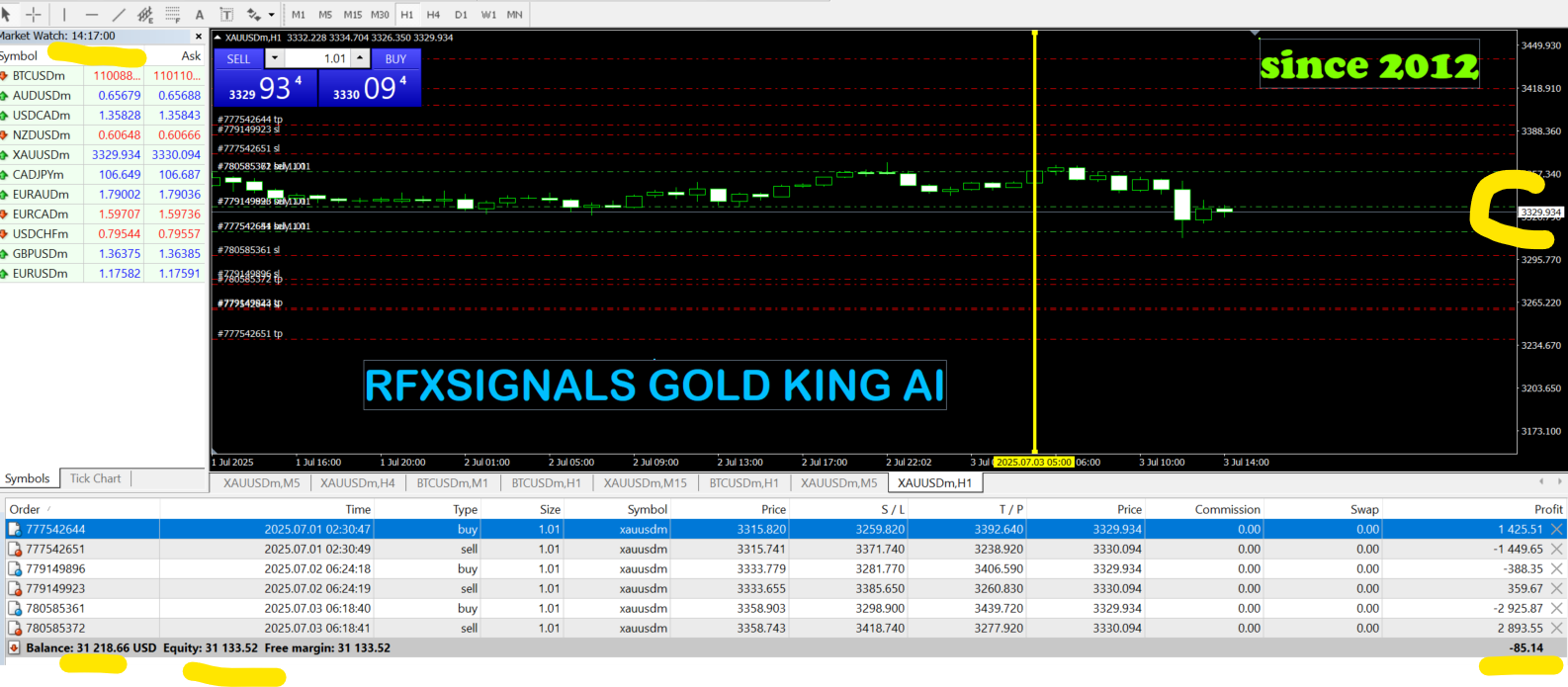1568x687 pixels.
Task: Close order 777542644 with its X icon
Action: pyautogui.click(x=1557, y=530)
